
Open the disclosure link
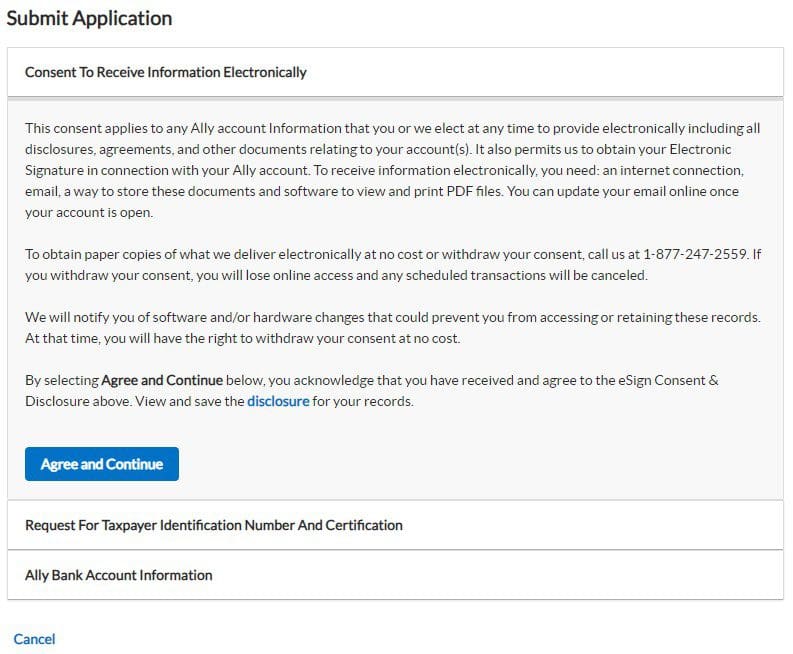(x=278, y=401)
